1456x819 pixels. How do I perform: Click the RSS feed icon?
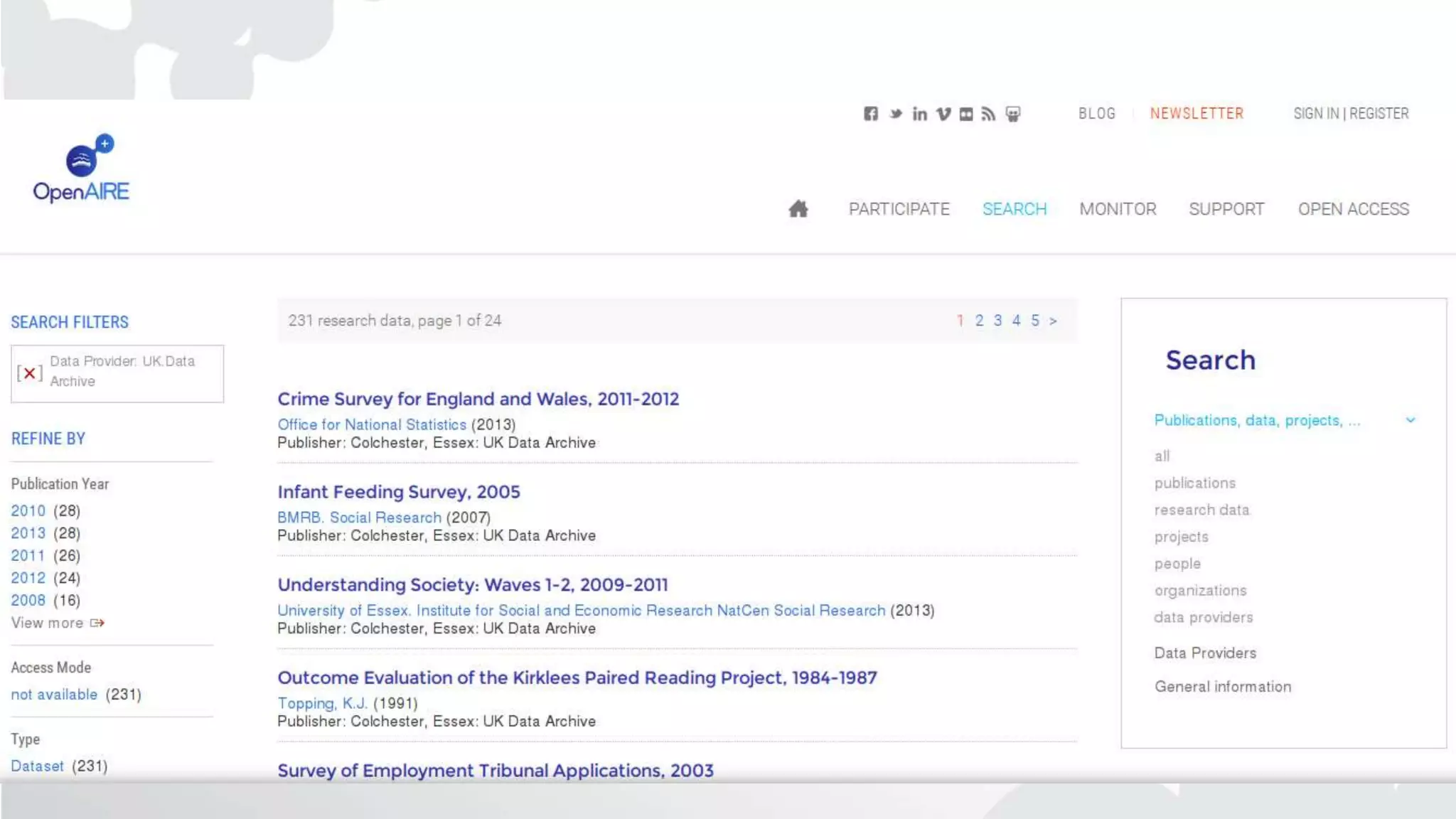click(988, 114)
